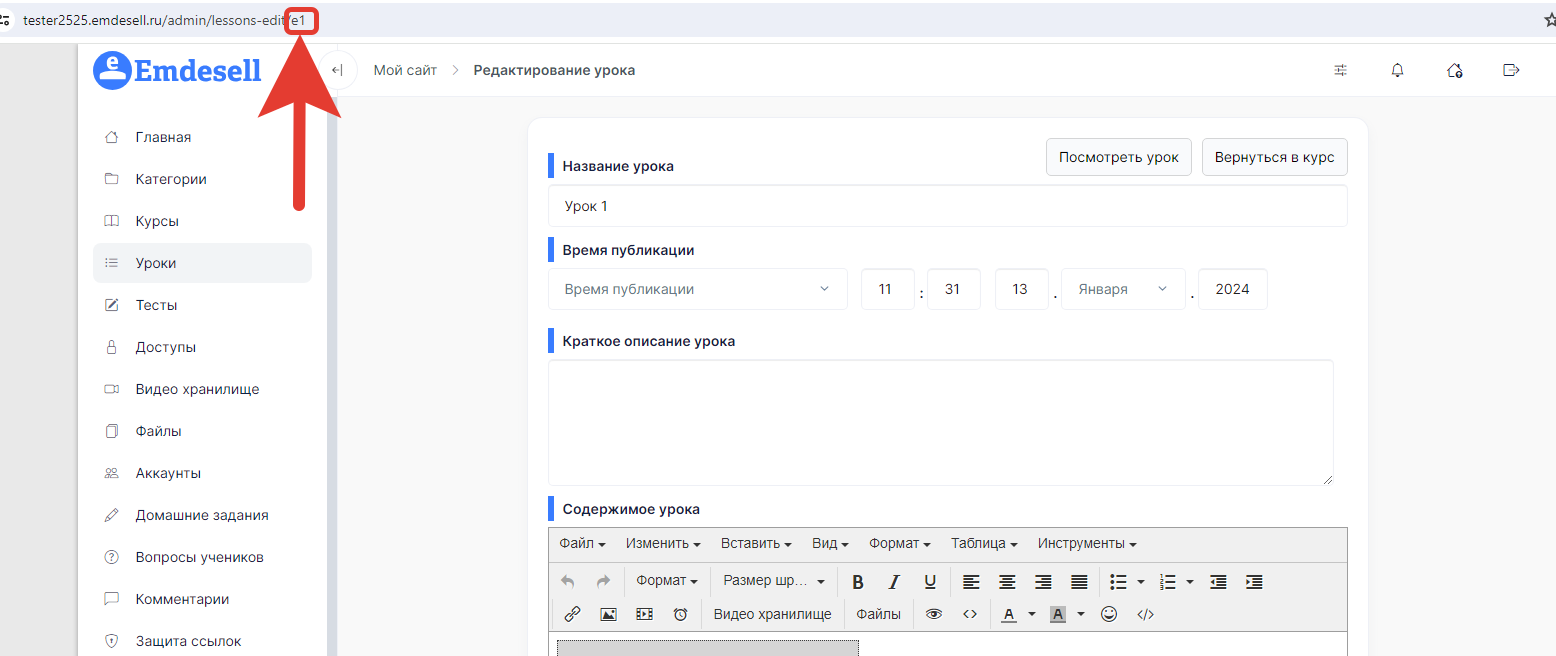Open Аккаунты in the sidebar
Image resolution: width=1556 pixels, height=656 pixels.
(x=202, y=473)
